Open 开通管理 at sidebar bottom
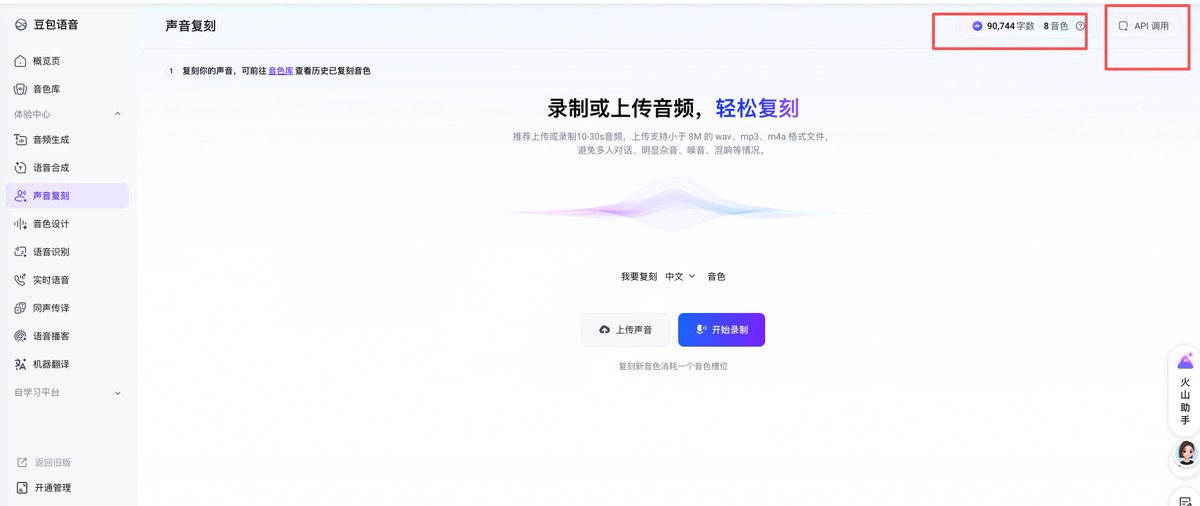The width and height of the screenshot is (1200, 506). 45,488
